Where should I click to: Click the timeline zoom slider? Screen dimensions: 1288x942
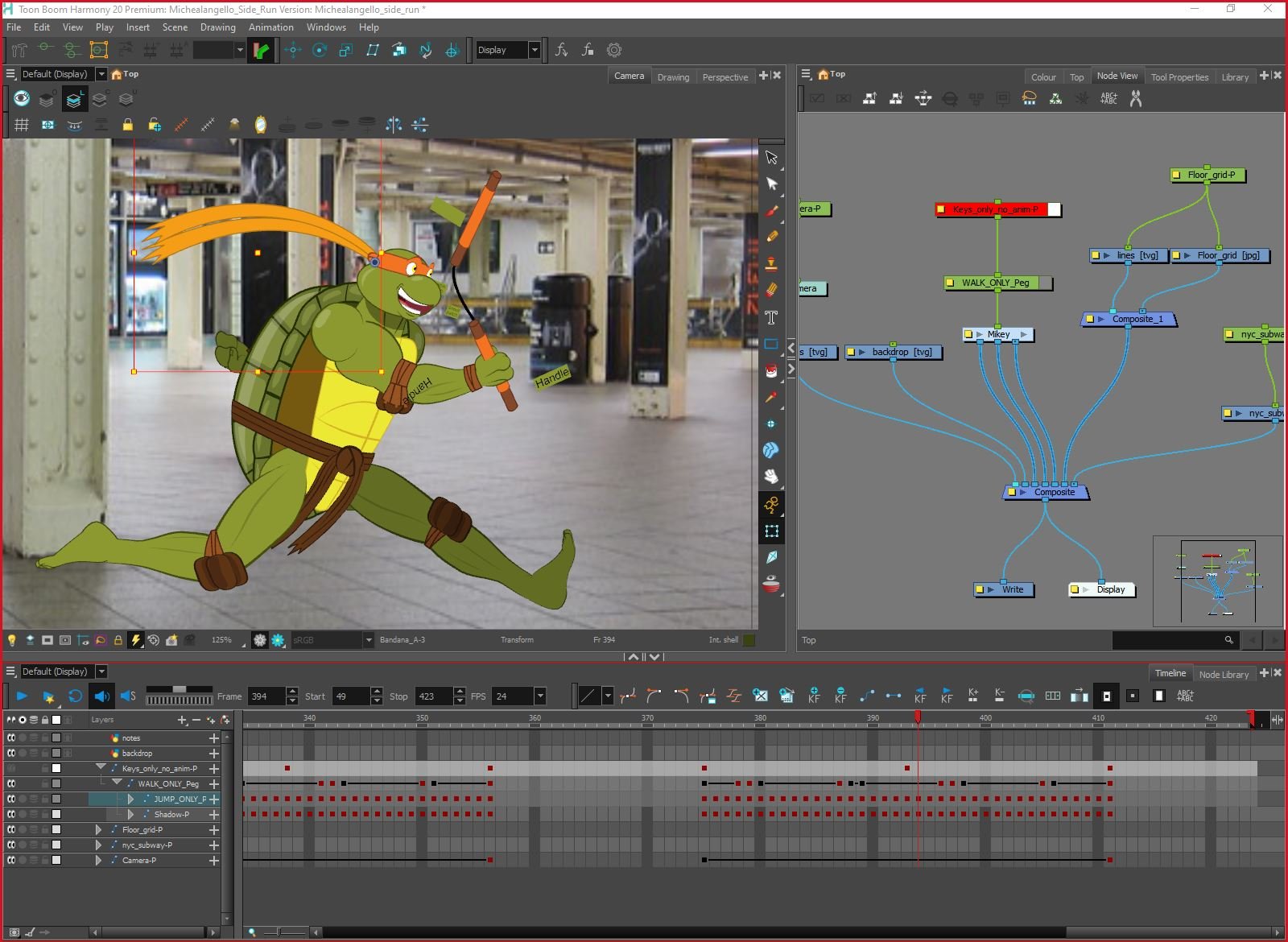click(x=279, y=932)
